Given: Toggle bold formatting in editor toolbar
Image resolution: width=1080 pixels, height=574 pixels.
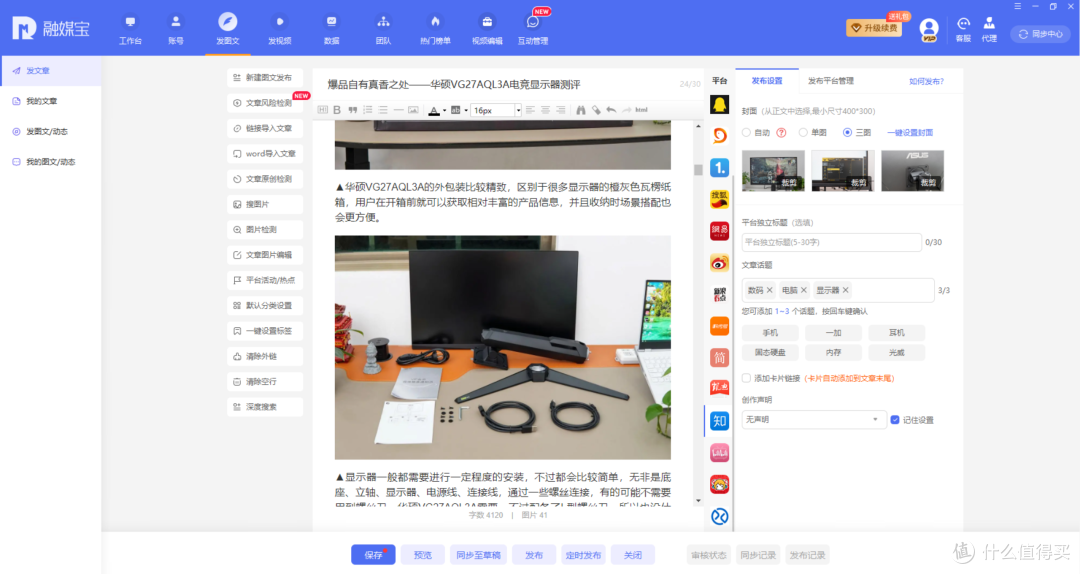Looking at the screenshot, I should (337, 110).
